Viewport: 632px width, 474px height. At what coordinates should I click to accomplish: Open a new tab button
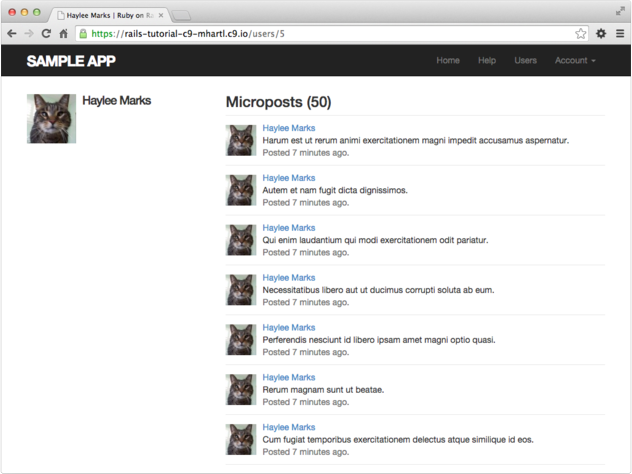(x=182, y=15)
